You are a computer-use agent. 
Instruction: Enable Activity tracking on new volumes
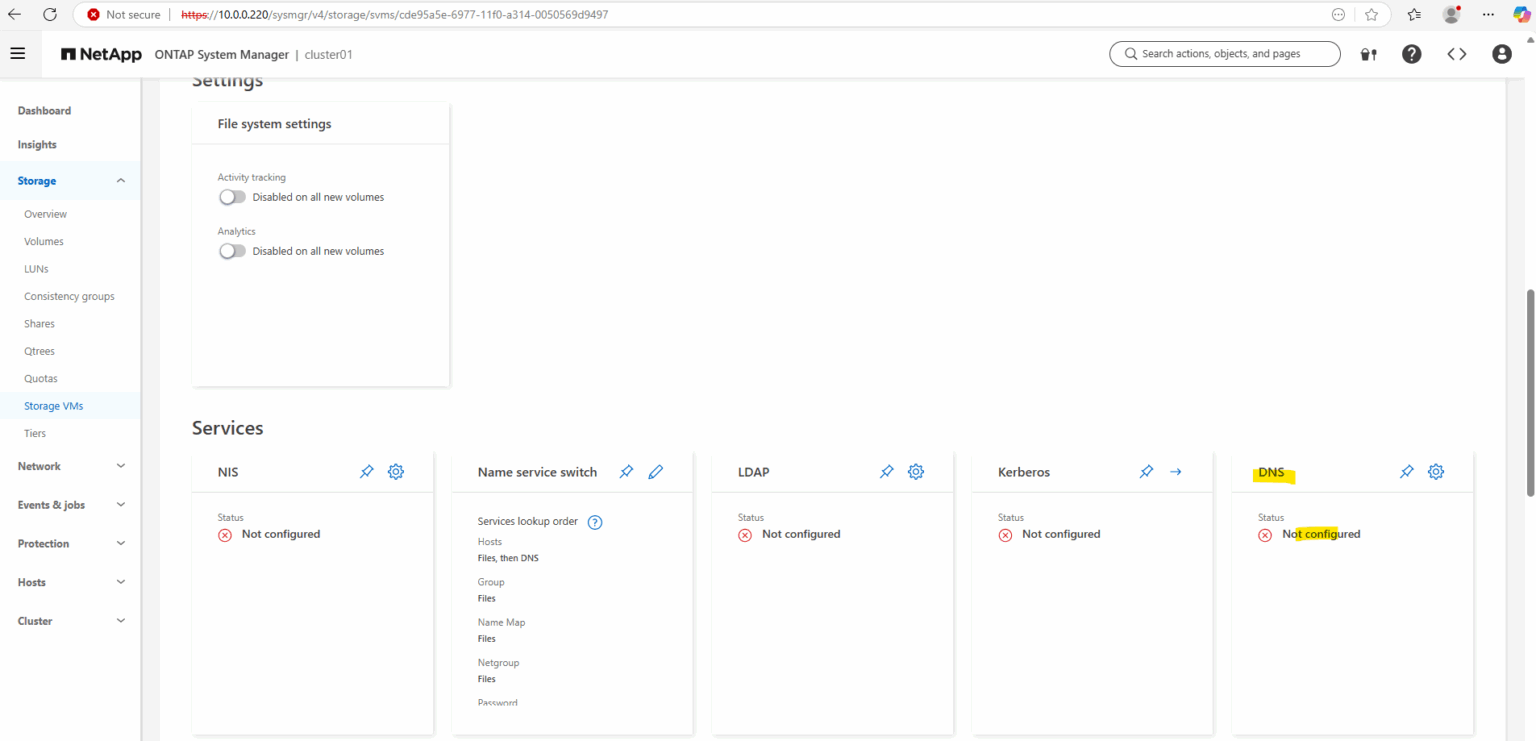click(232, 197)
